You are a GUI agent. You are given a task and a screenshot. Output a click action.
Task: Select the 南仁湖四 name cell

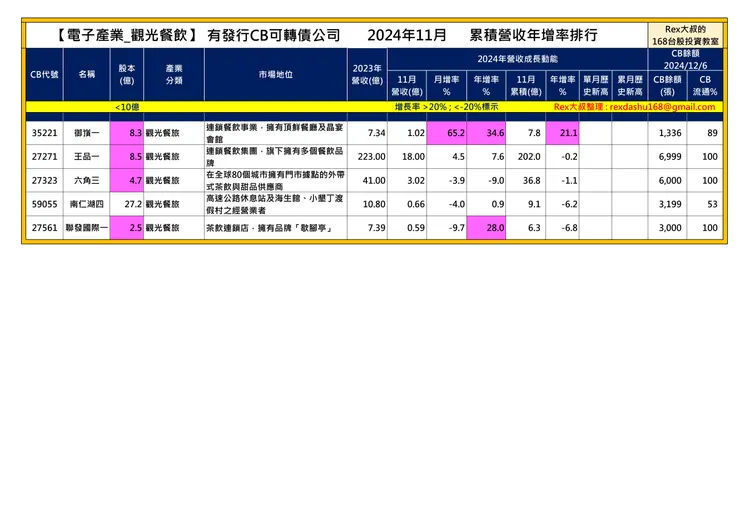pos(86,204)
